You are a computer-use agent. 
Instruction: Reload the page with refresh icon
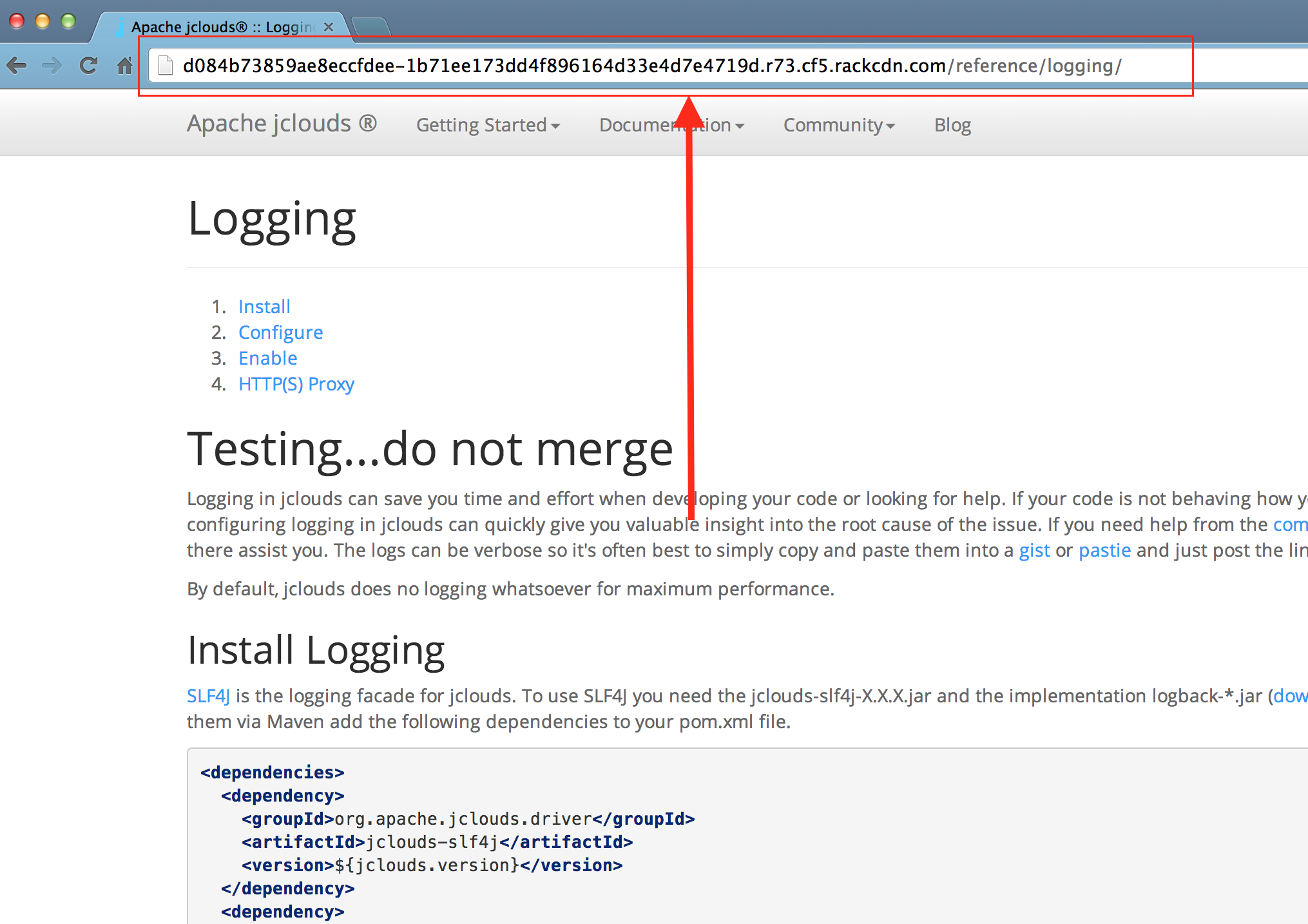pyautogui.click(x=88, y=65)
